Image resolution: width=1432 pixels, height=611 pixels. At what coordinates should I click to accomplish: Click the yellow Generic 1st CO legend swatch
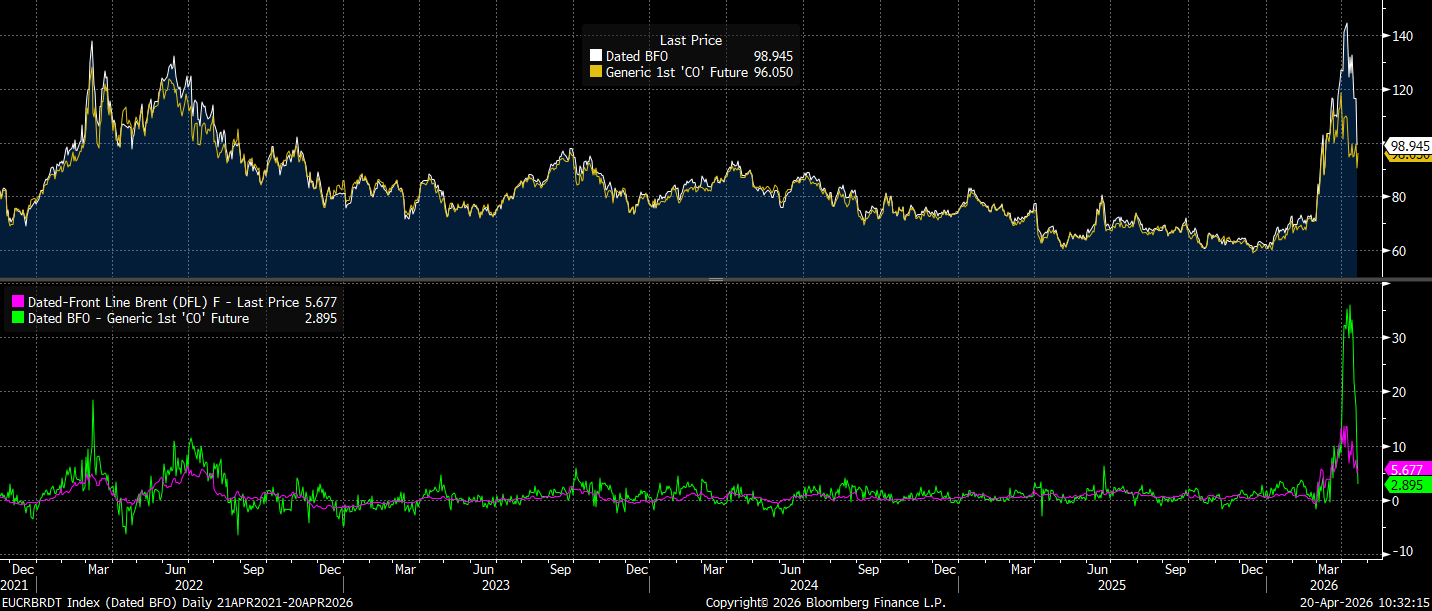pos(596,72)
